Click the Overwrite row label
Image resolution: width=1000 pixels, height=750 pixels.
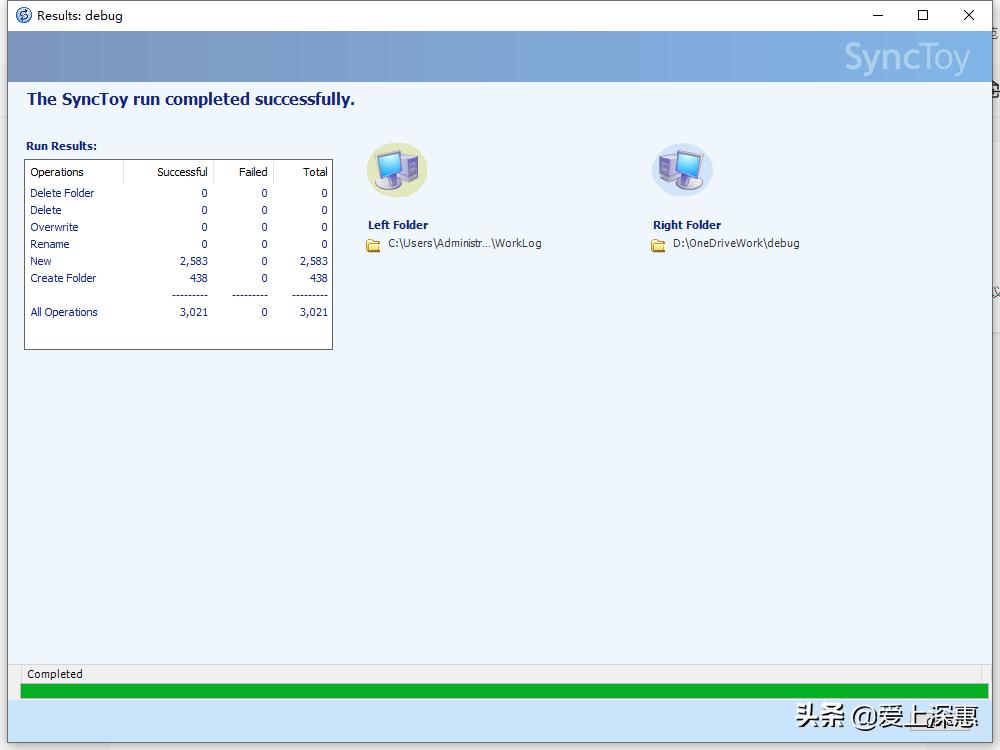[x=54, y=227]
